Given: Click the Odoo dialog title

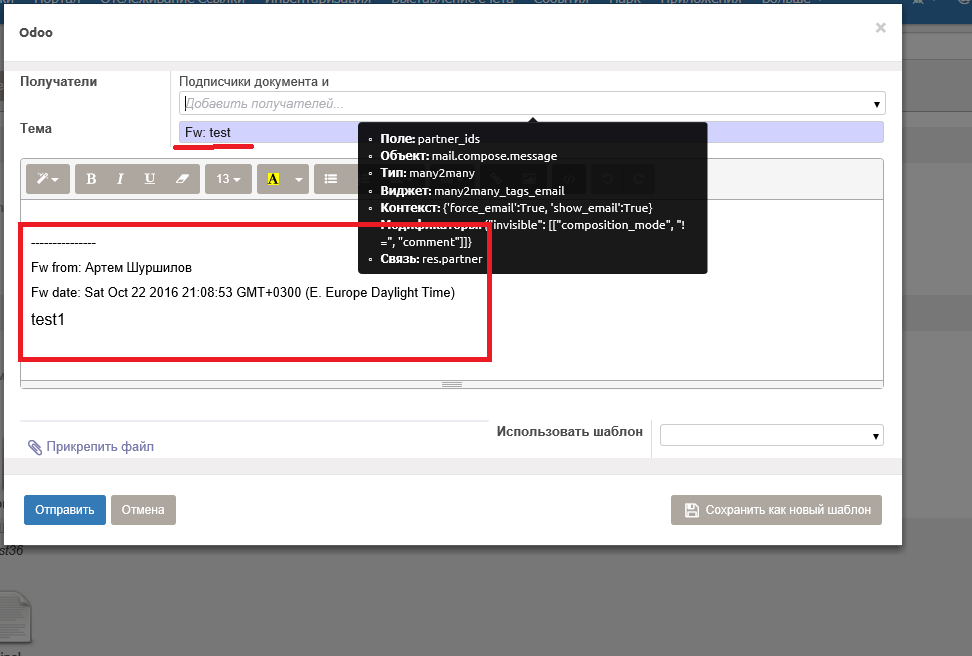Looking at the screenshot, I should click(36, 32).
